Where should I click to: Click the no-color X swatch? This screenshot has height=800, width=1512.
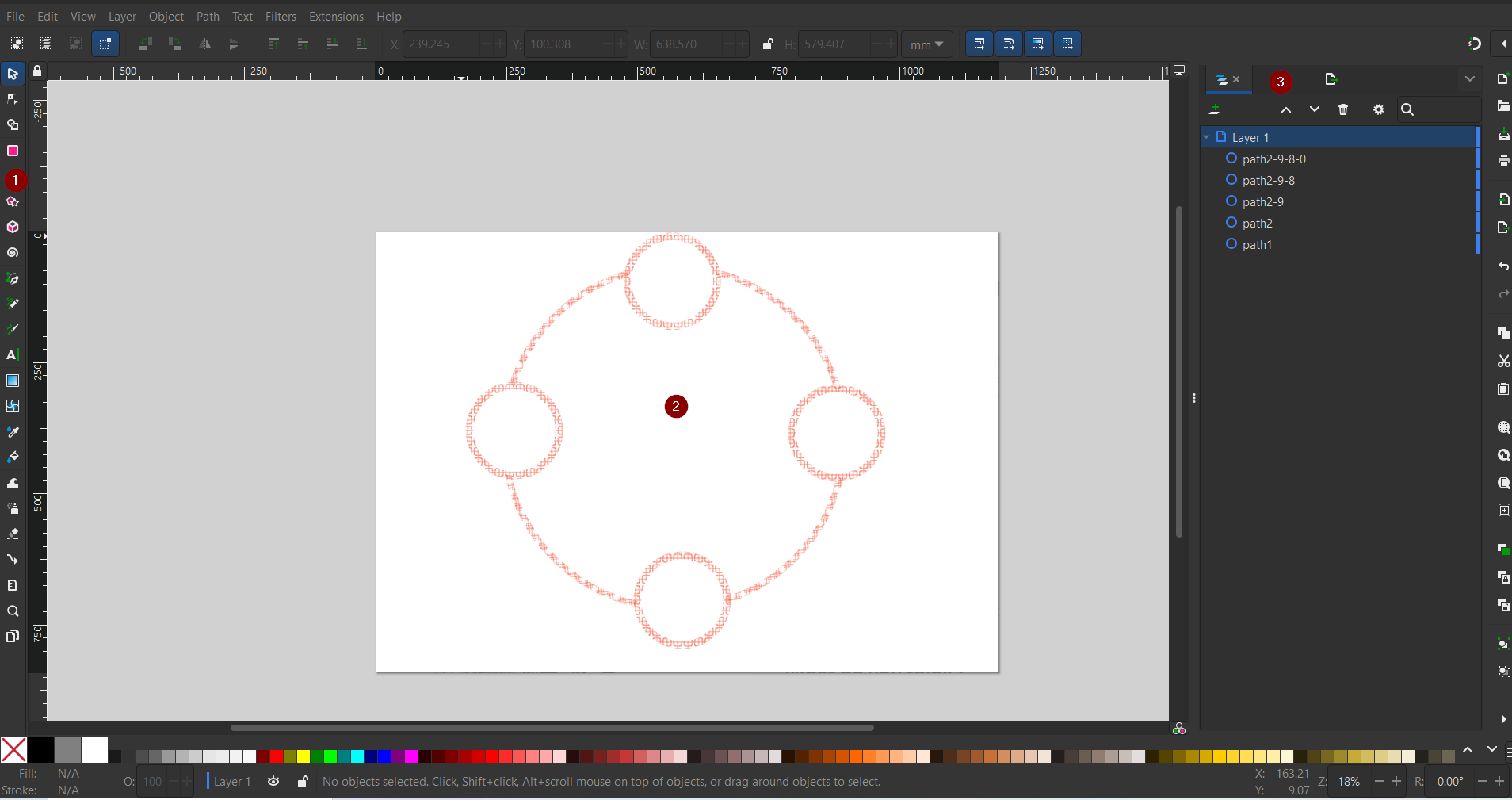click(x=13, y=749)
